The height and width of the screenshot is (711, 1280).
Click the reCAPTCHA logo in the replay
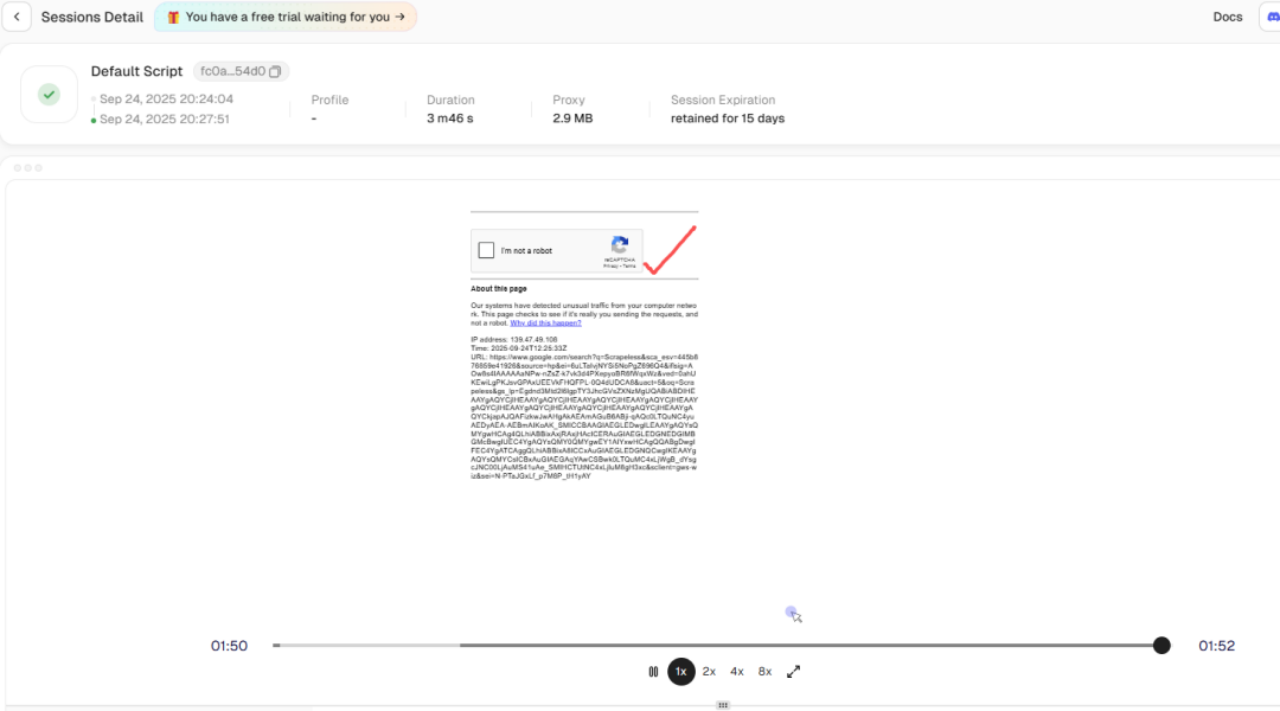click(620, 245)
